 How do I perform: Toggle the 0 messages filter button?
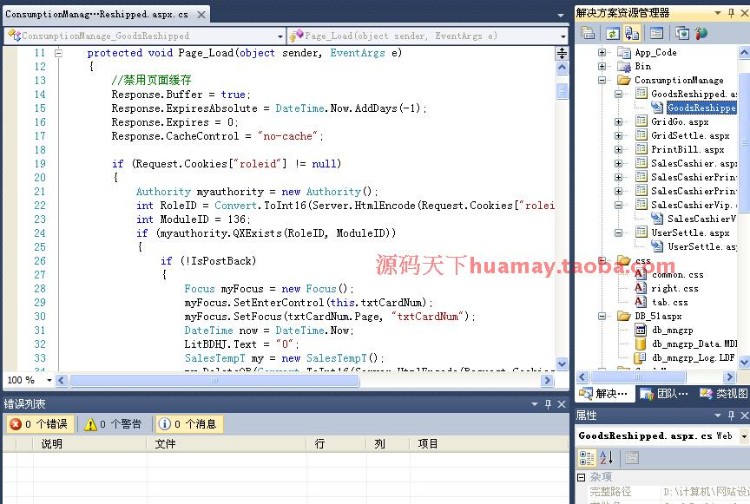tap(188, 424)
